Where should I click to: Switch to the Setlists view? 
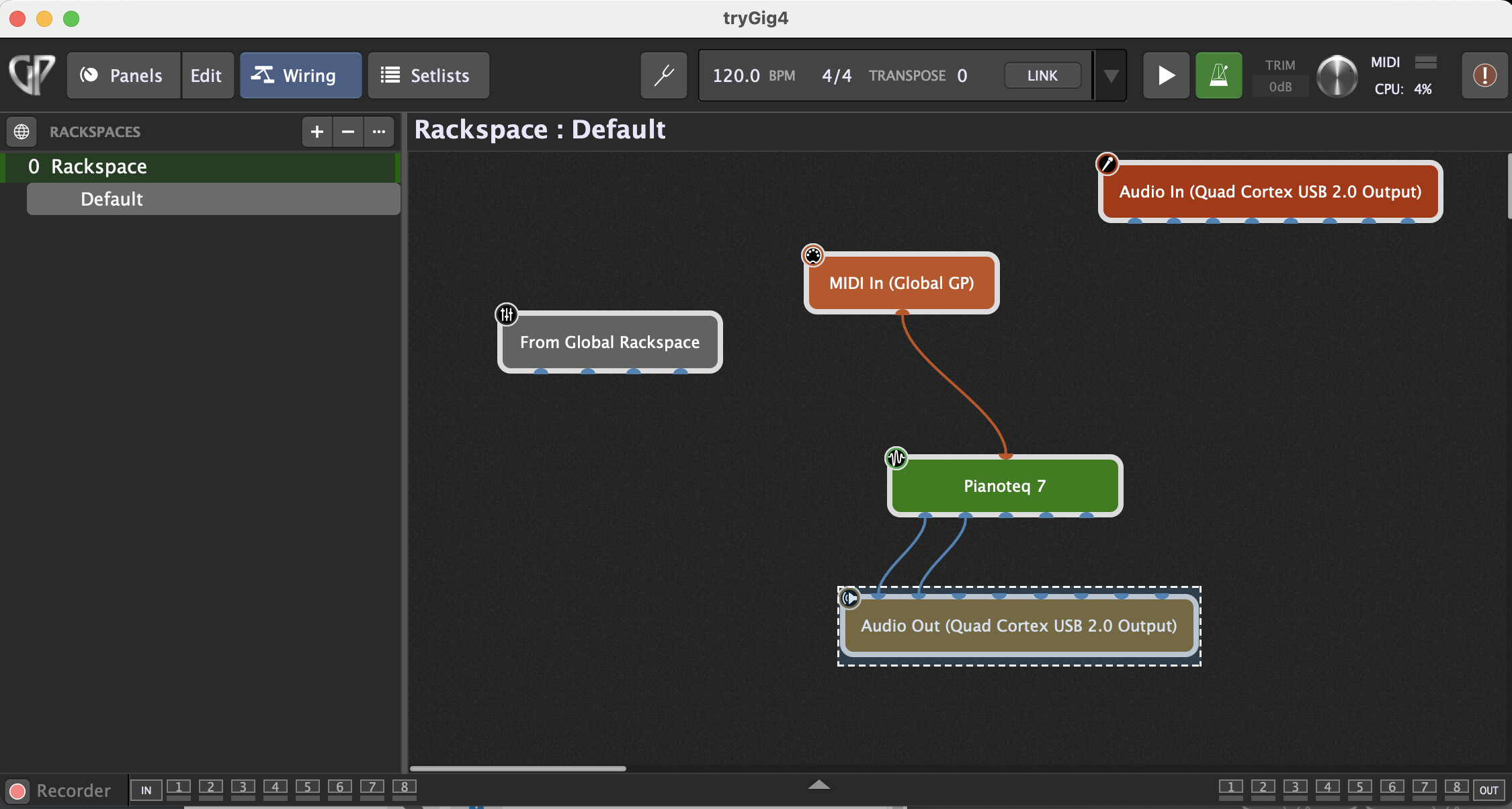point(428,75)
